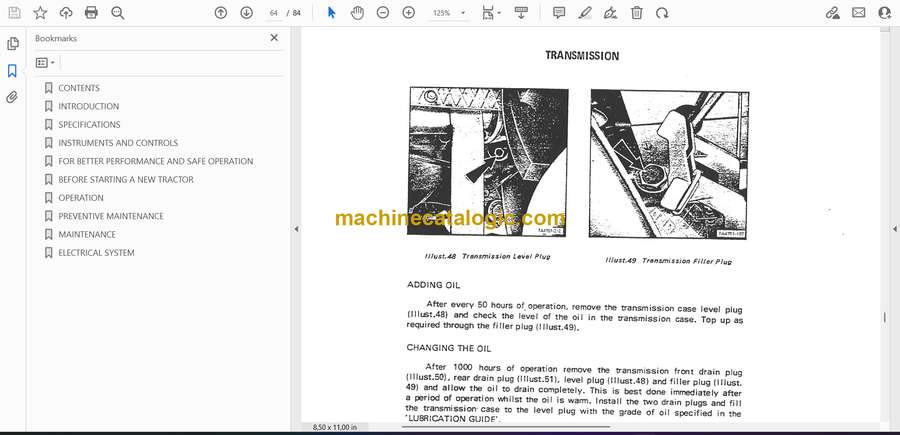The image size is (900, 435).
Task: Click the scrolling mode keyboard icon
Action: click(x=521, y=13)
